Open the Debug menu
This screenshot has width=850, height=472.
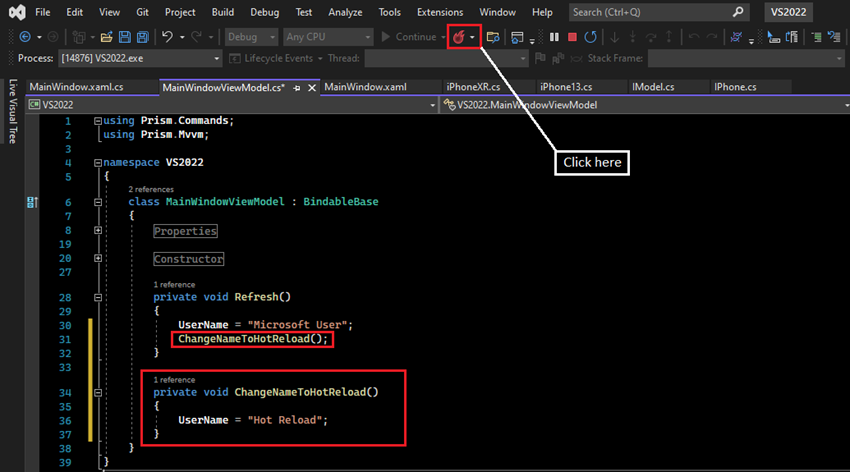265,12
